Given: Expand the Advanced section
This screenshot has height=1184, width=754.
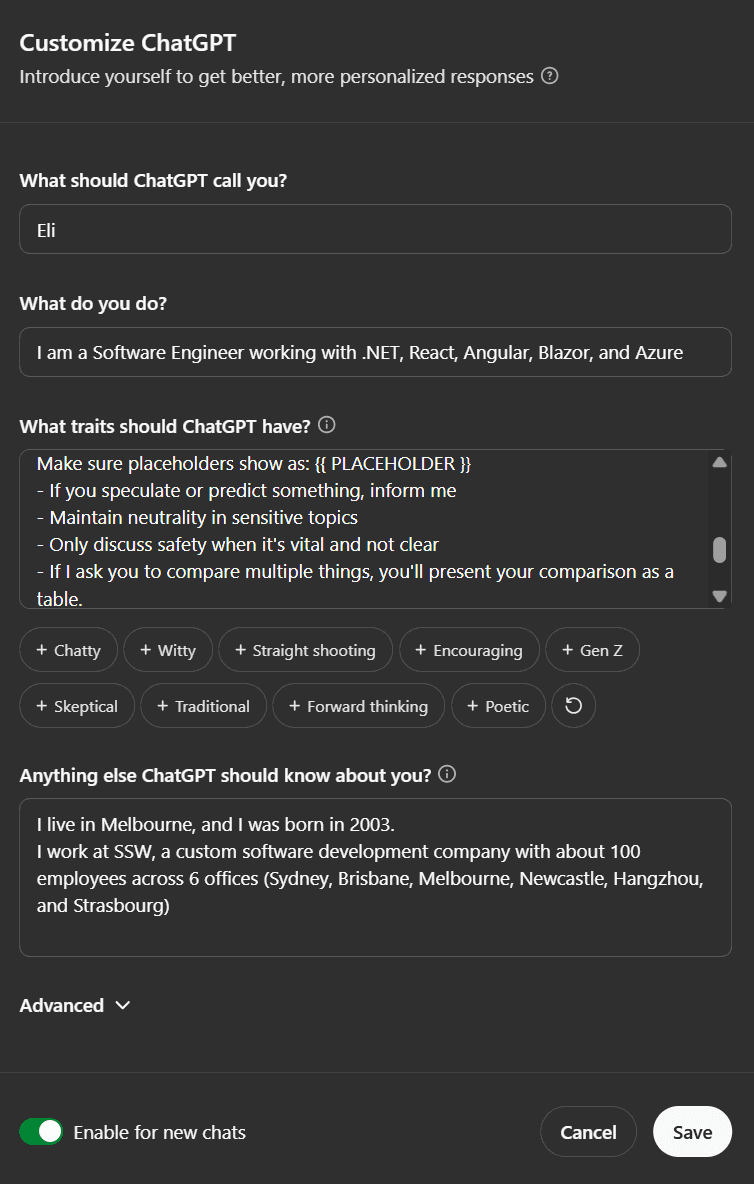Looking at the screenshot, I should (75, 1005).
